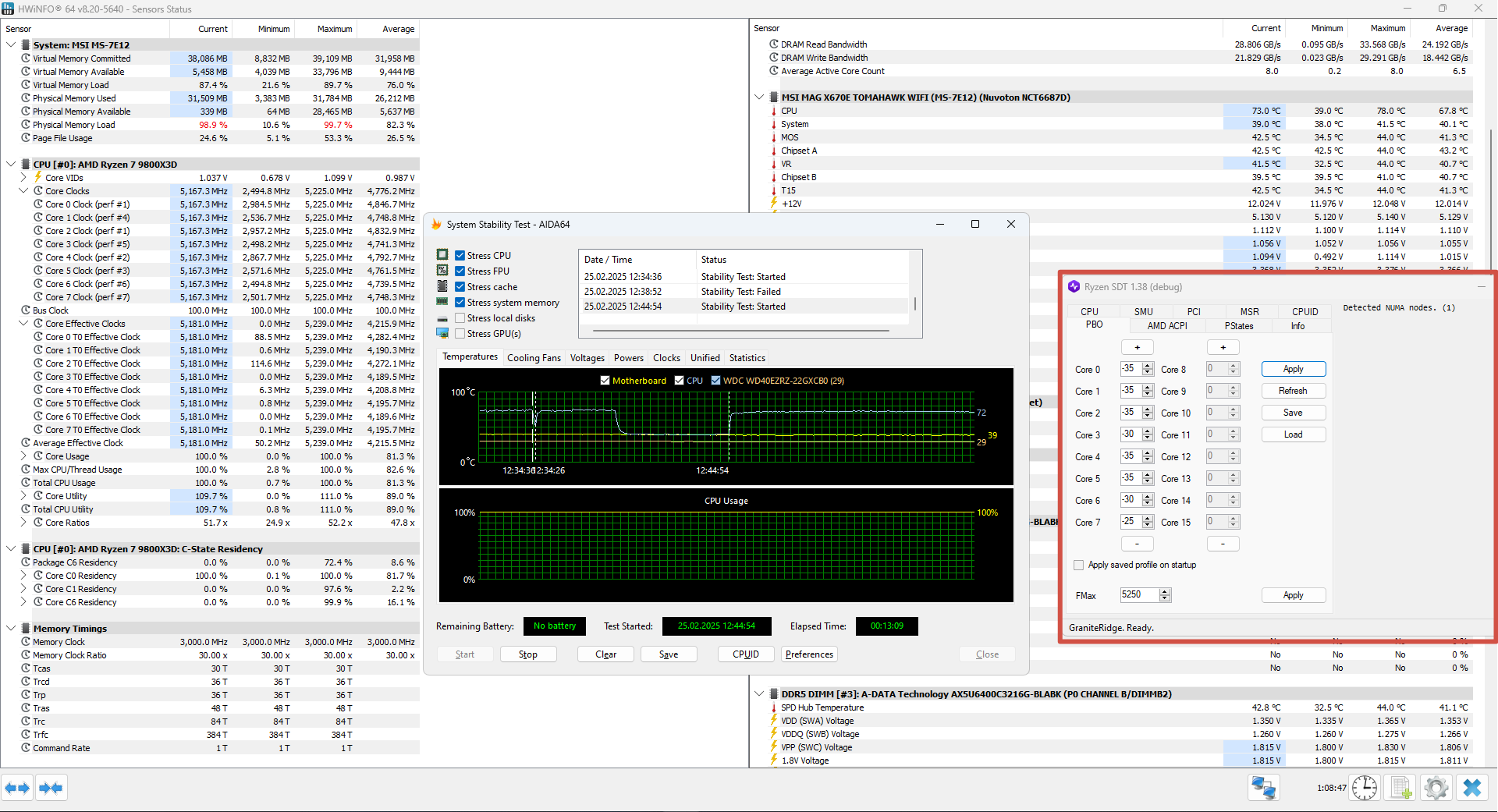
Task: Collapse the MSI MAG X670E TOMAHAWK WIFI group
Action: (x=759, y=98)
